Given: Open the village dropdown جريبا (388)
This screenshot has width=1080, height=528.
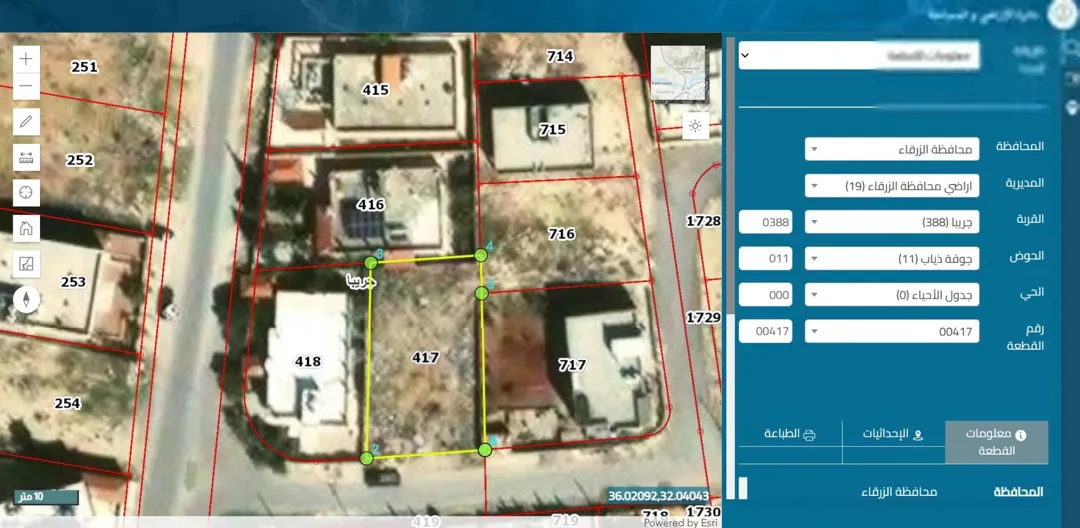Looking at the screenshot, I should coord(892,222).
